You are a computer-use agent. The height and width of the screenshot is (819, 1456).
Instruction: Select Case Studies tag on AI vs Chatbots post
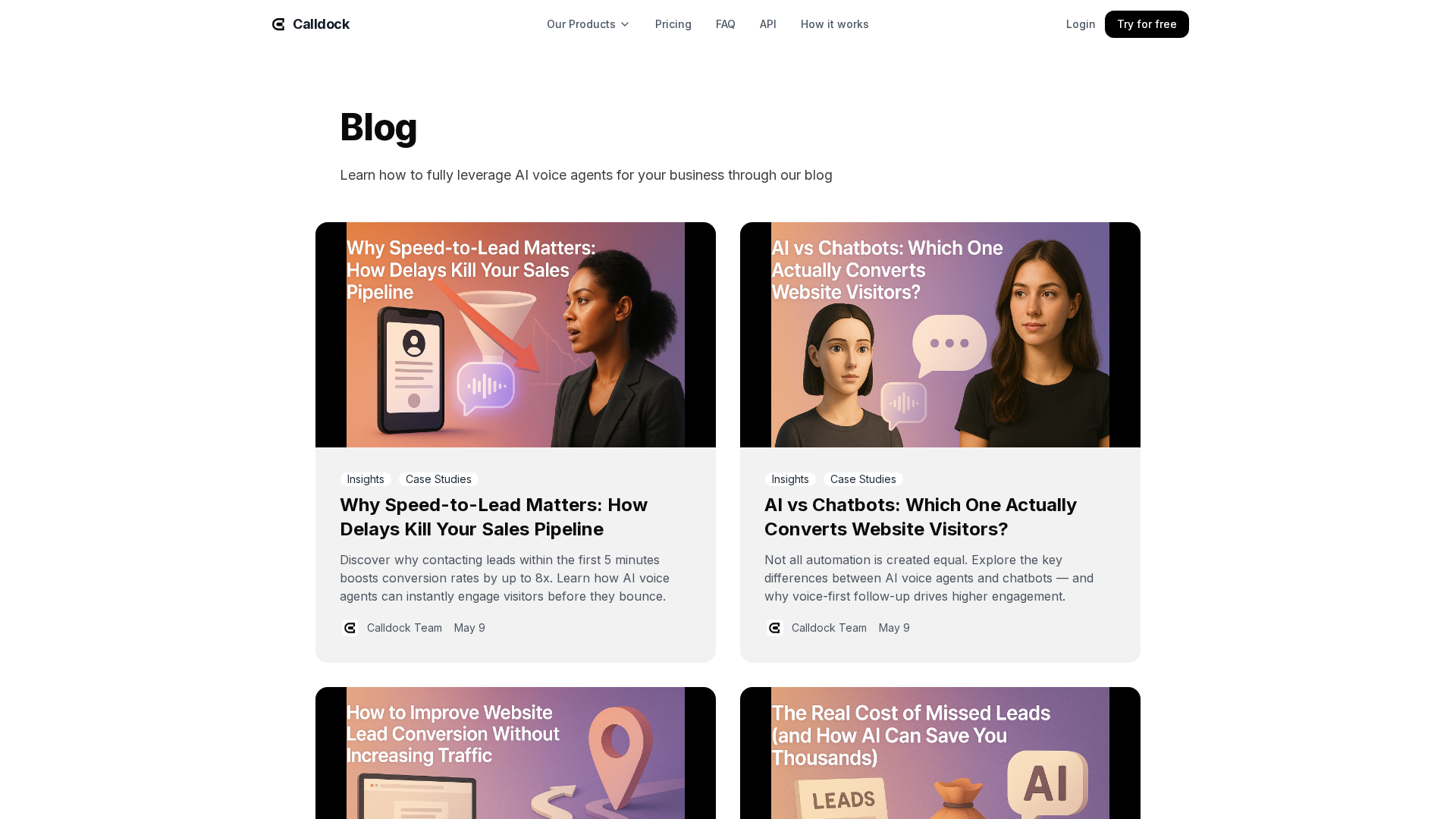[x=863, y=479]
